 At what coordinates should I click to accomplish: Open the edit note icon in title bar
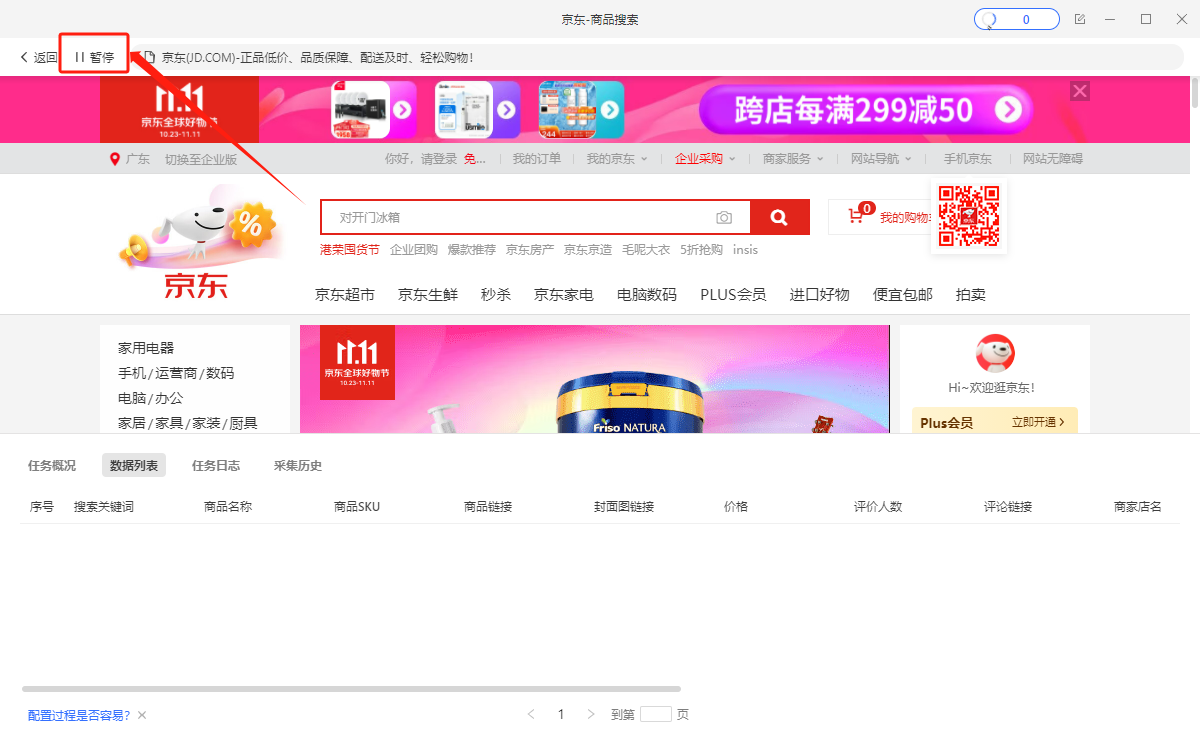[x=1080, y=19]
